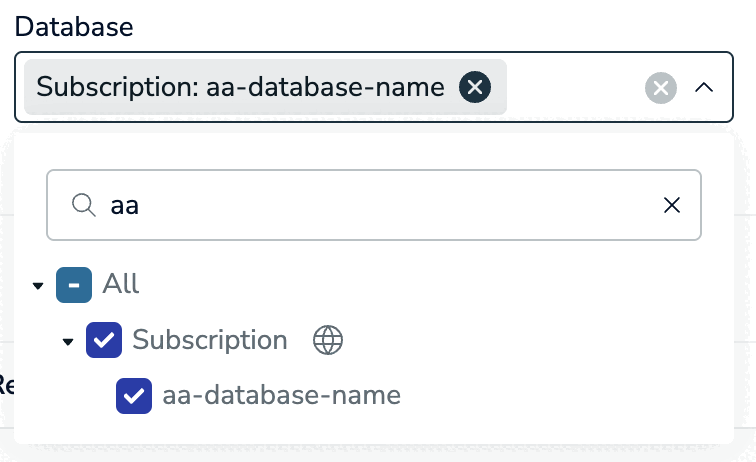Click the magnifier search icon
The height and width of the screenshot is (462, 756).
[x=83, y=205]
